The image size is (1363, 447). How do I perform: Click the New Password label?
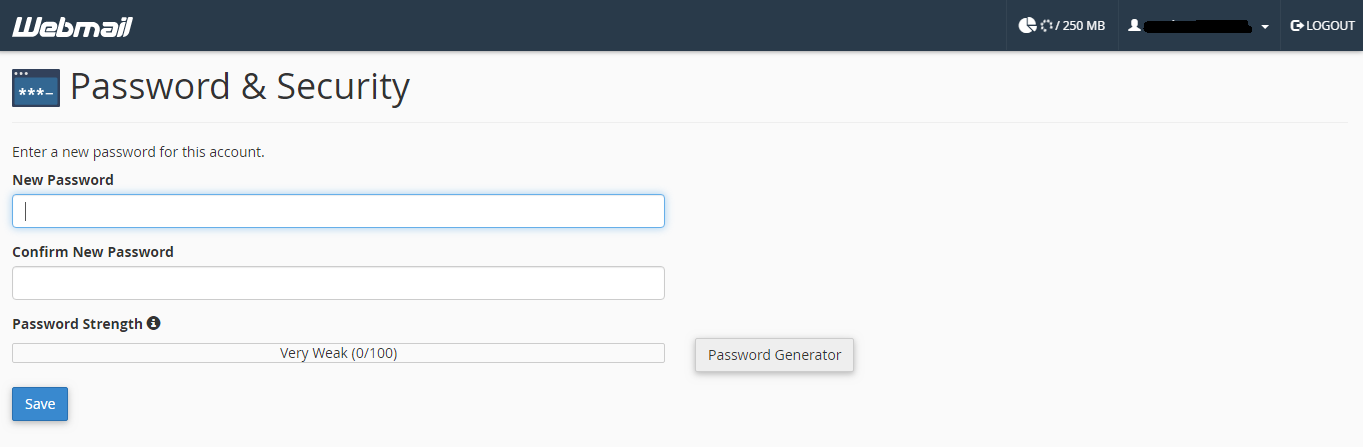point(63,180)
